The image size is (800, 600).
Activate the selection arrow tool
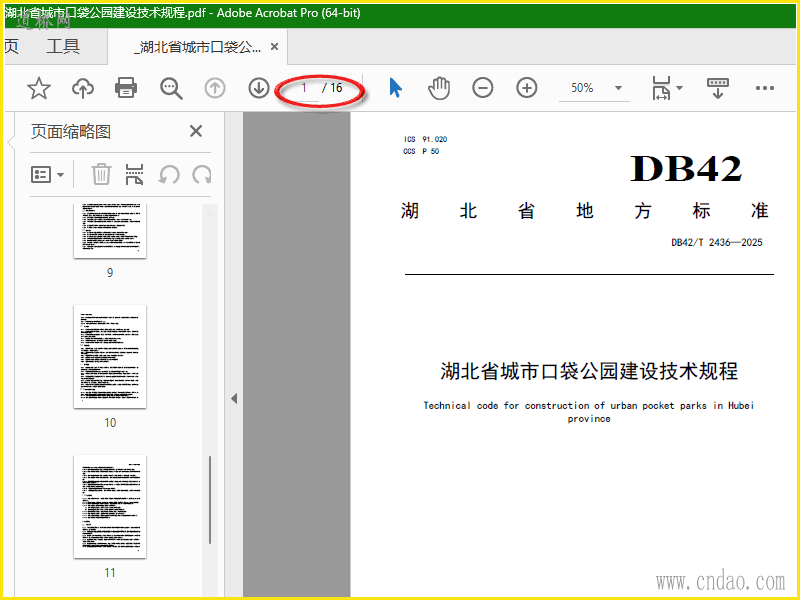395,88
